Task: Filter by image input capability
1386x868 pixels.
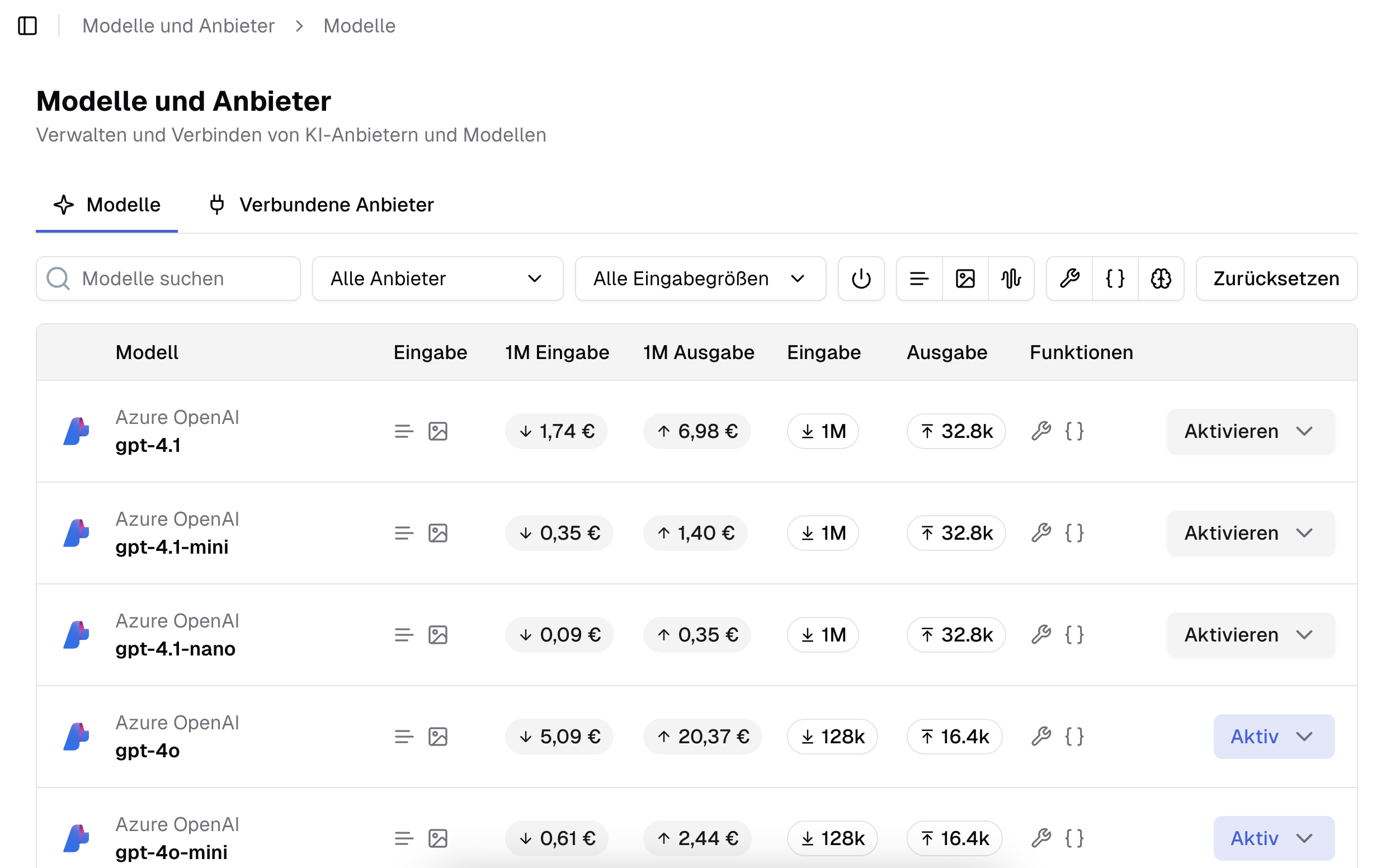Action: [965, 279]
